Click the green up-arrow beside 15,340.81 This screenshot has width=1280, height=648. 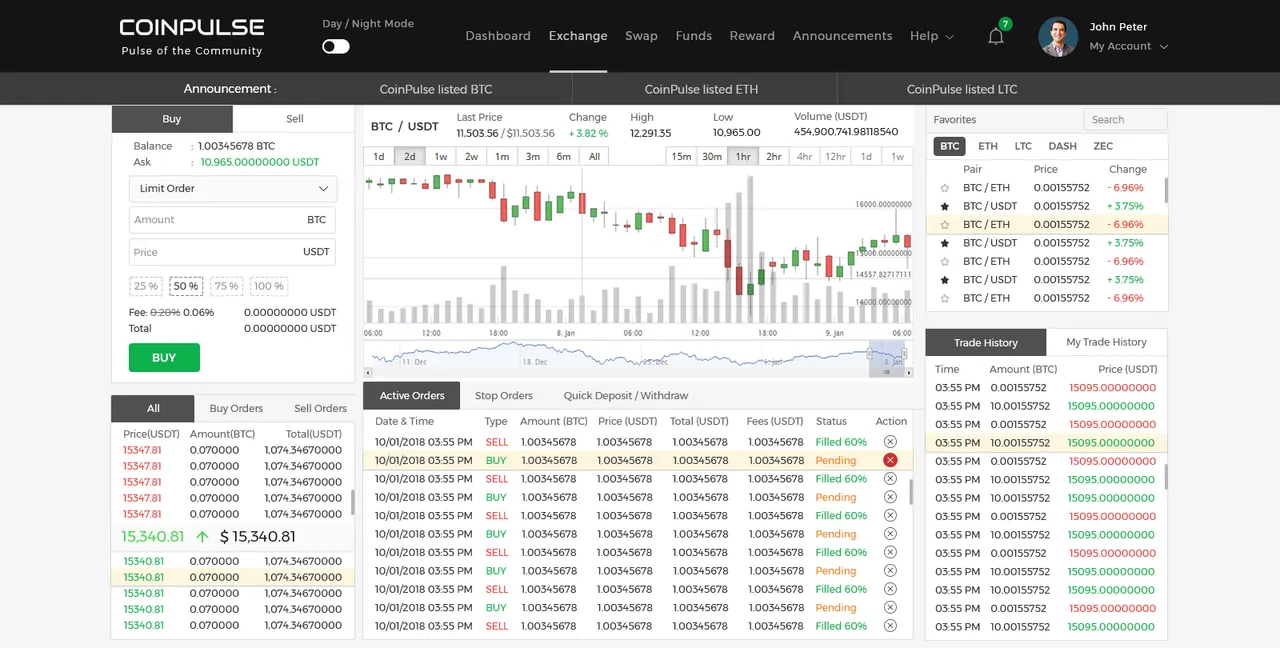[x=203, y=537]
